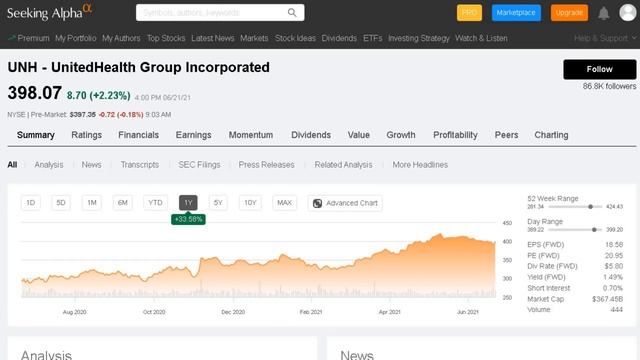Click the orange Upgrade button

click(569, 13)
